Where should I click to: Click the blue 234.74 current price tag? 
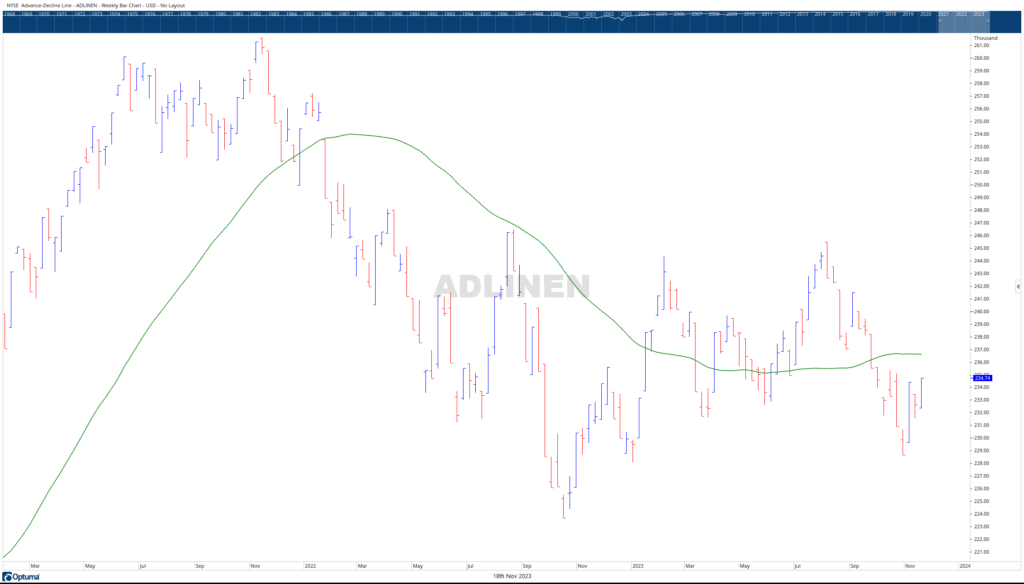pyautogui.click(x=981, y=378)
